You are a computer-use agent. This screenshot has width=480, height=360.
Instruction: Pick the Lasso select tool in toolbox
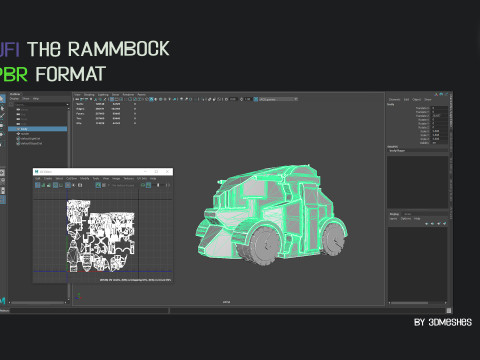point(2,108)
